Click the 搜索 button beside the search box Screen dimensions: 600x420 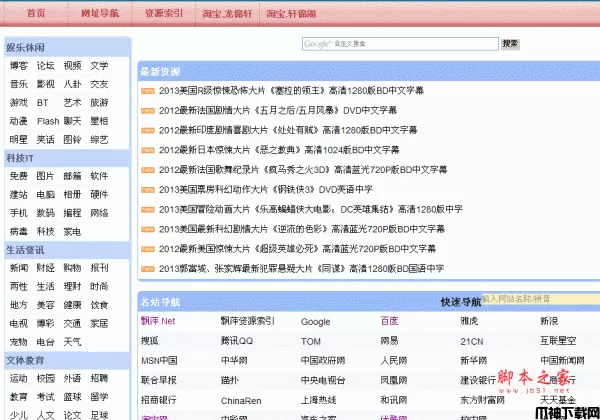point(510,44)
